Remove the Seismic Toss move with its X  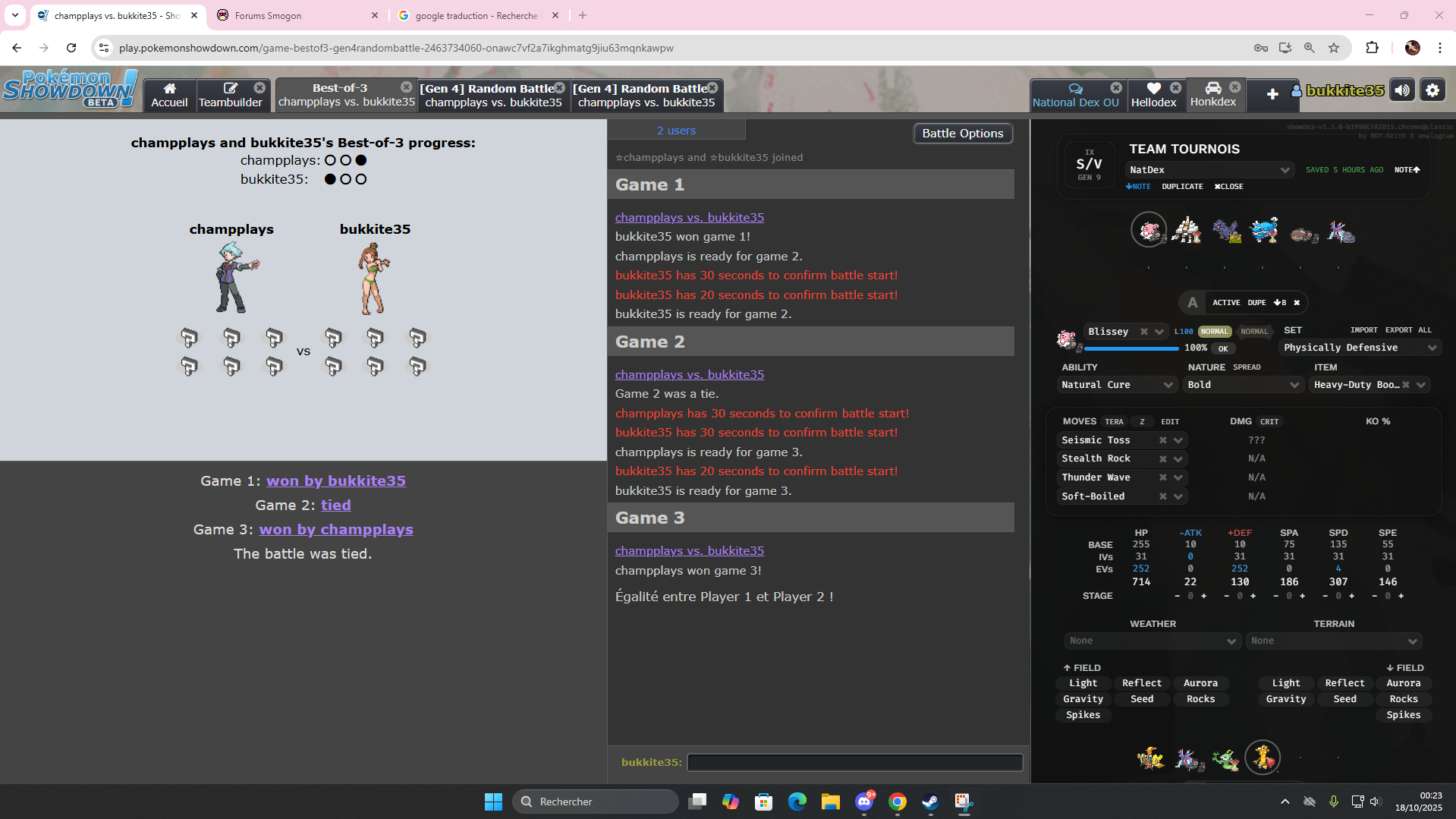click(x=1162, y=440)
